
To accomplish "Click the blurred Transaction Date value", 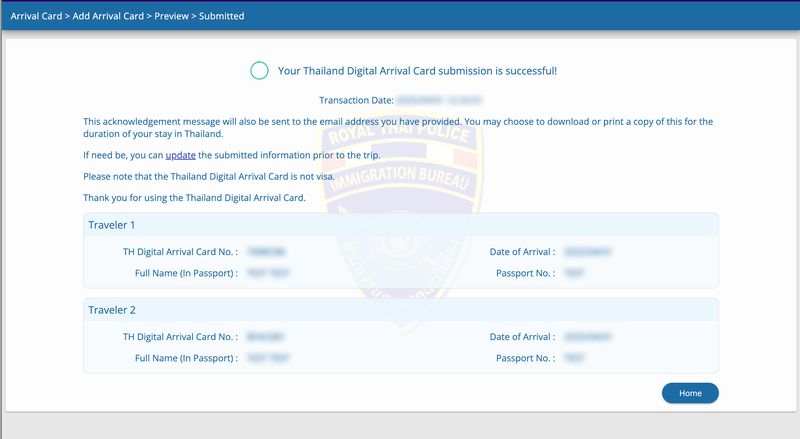I will pyautogui.click(x=440, y=101).
